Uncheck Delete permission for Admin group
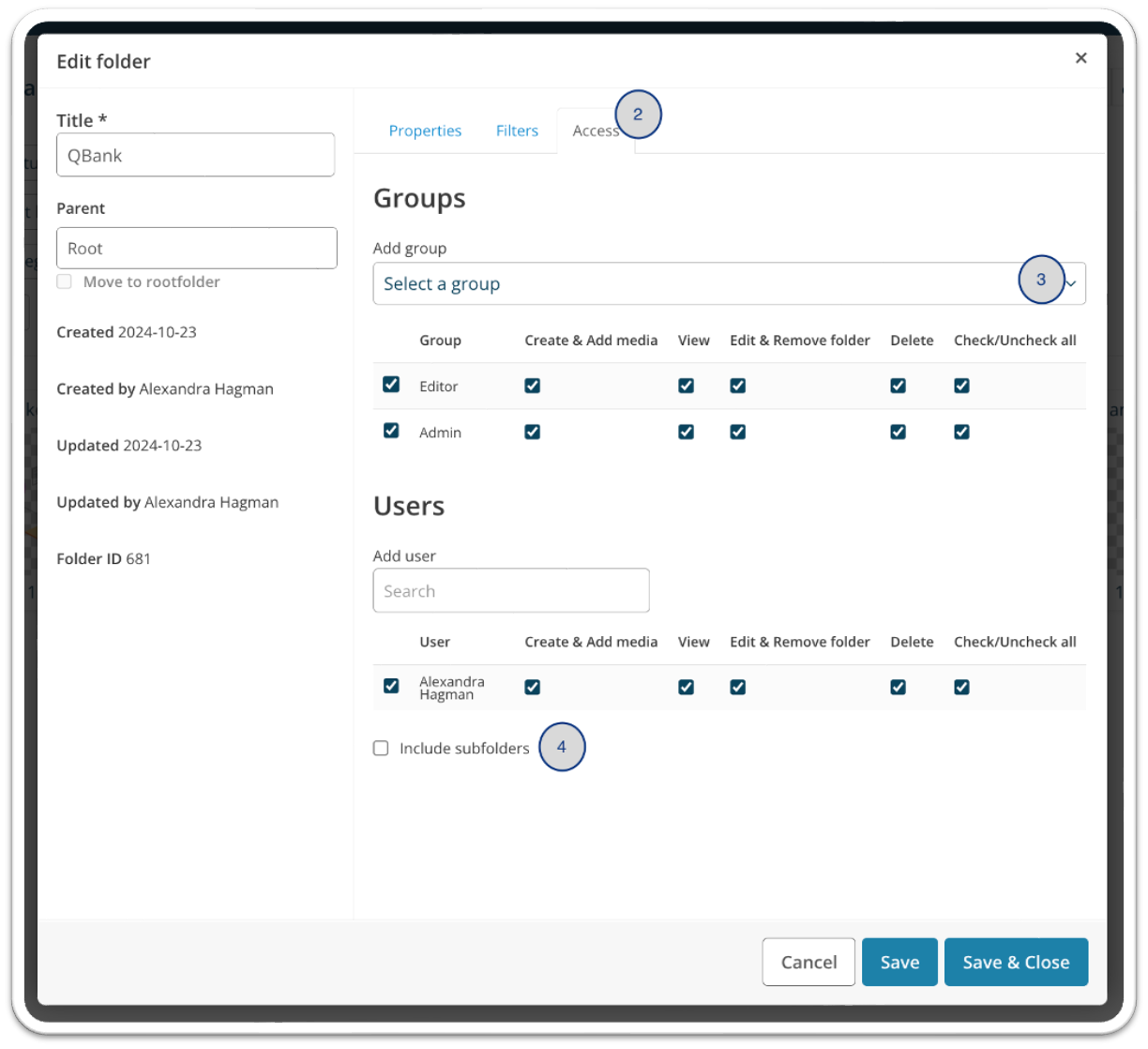This screenshot has width=1148, height=1049. (898, 432)
